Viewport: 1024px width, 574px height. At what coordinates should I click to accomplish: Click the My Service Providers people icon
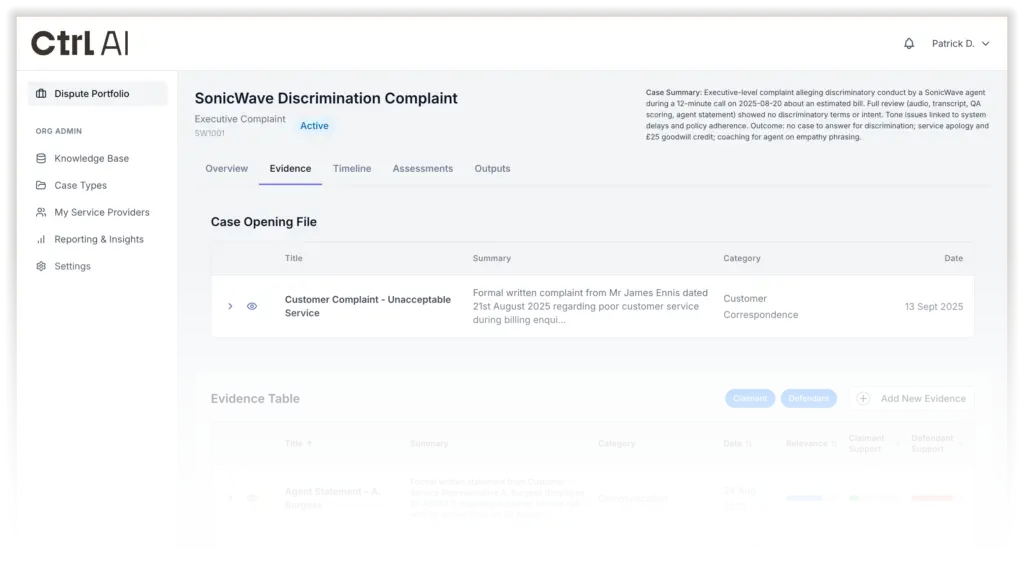41,212
